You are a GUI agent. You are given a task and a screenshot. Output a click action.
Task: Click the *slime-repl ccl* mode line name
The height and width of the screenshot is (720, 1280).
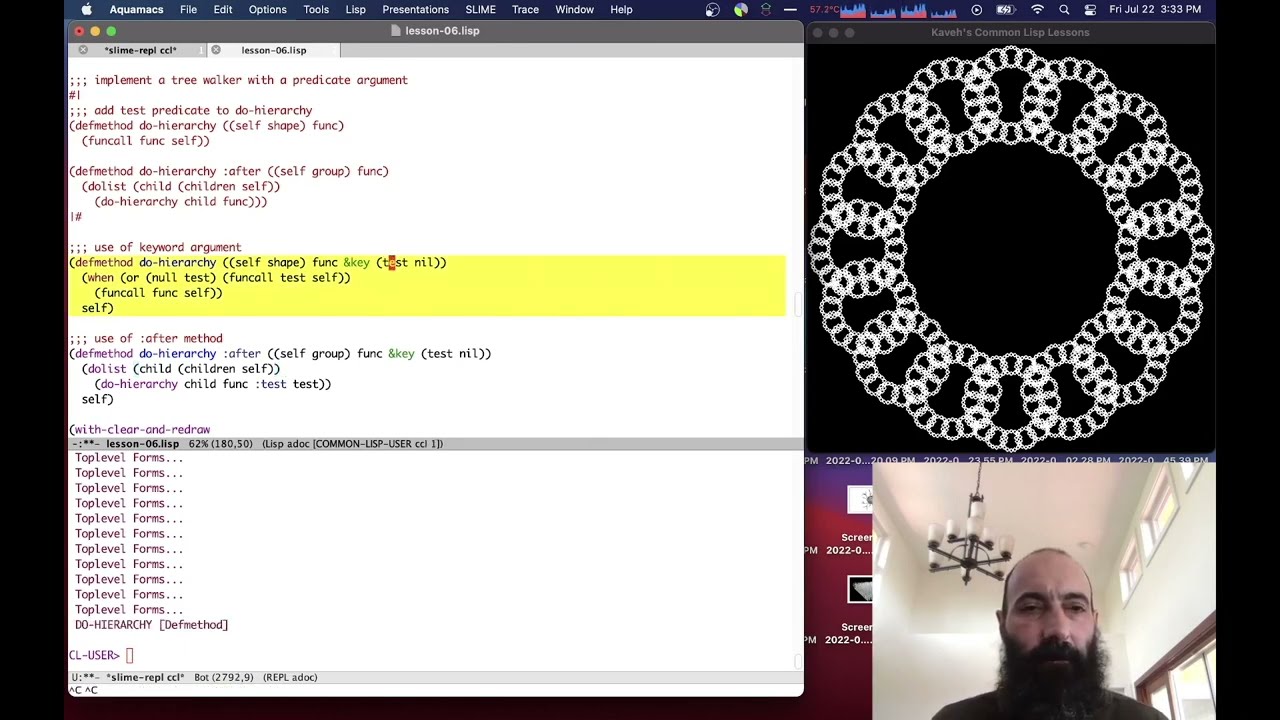click(x=145, y=677)
